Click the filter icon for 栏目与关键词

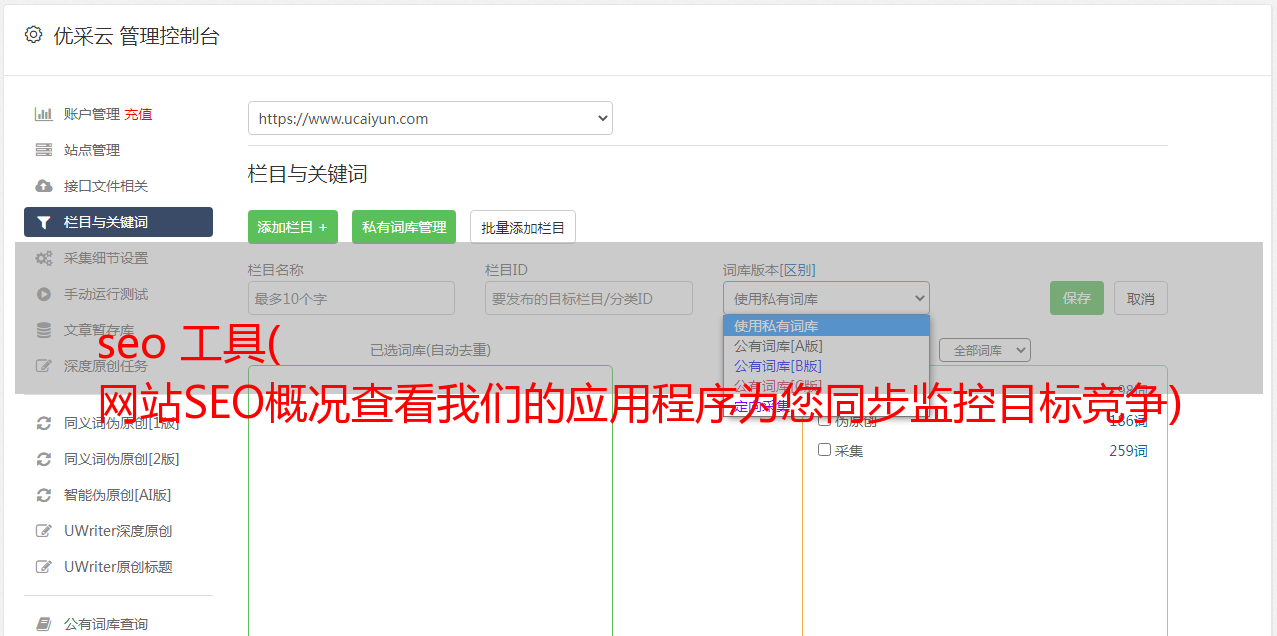[44, 222]
